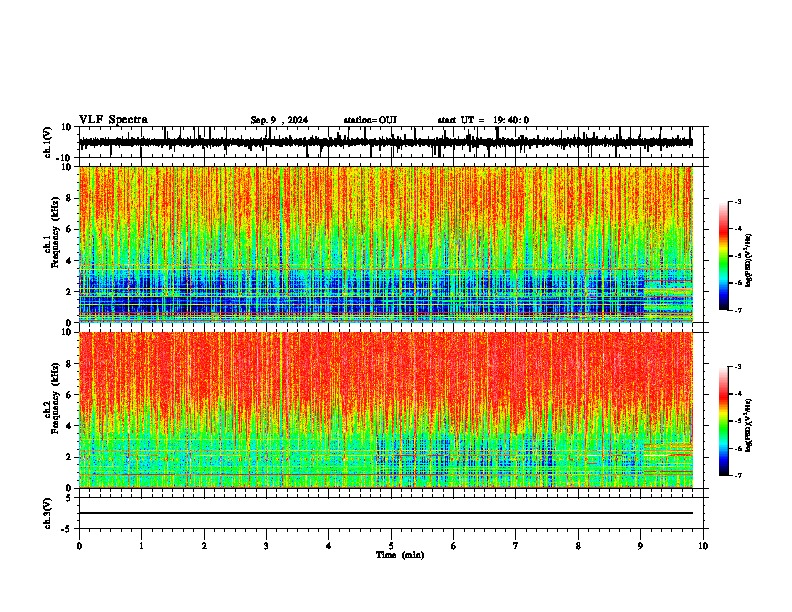Click the ch.2 spectrogram colorbar
792x612 pixels.
[723, 421]
